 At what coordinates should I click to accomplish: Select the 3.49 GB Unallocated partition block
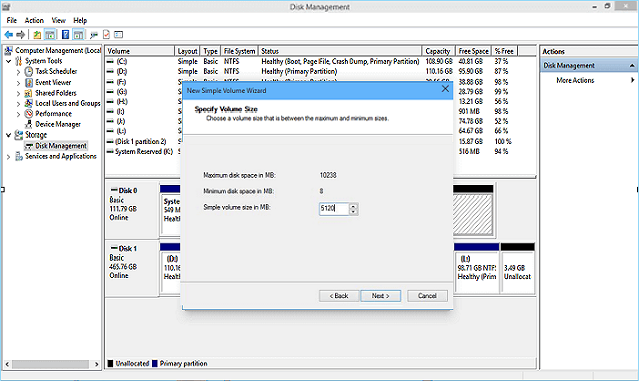pos(518,268)
